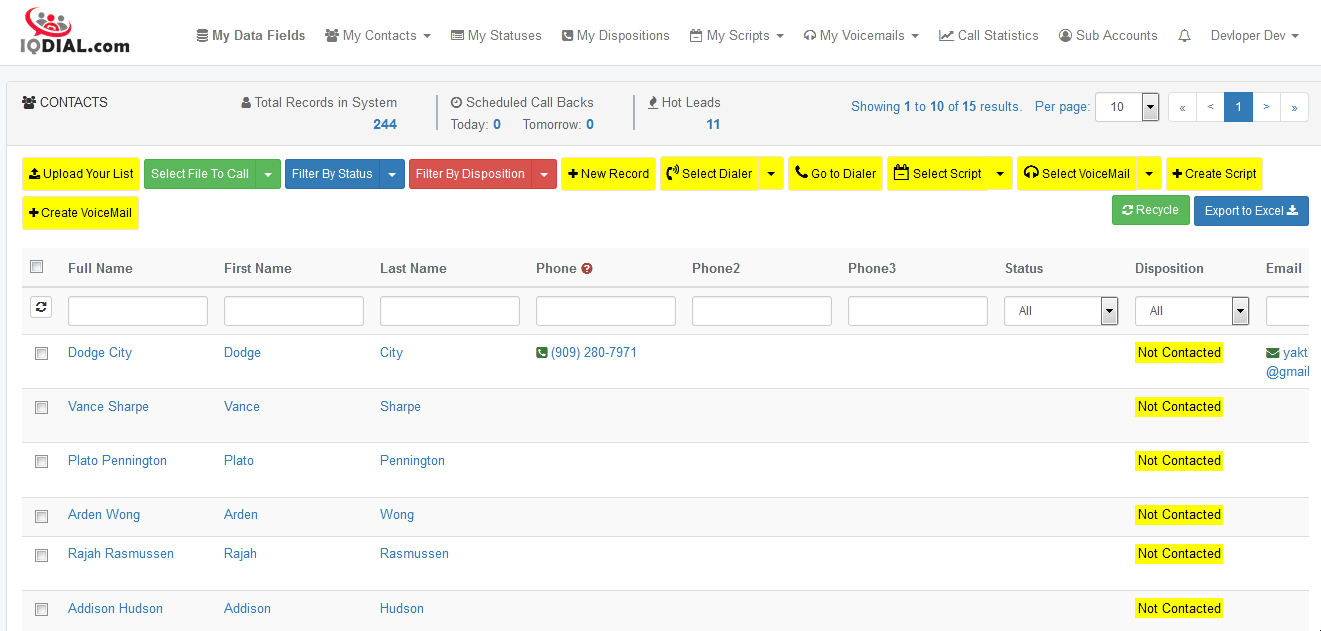Go to first page with « button
Viewport: 1321px width, 631px height.
[x=1182, y=107]
